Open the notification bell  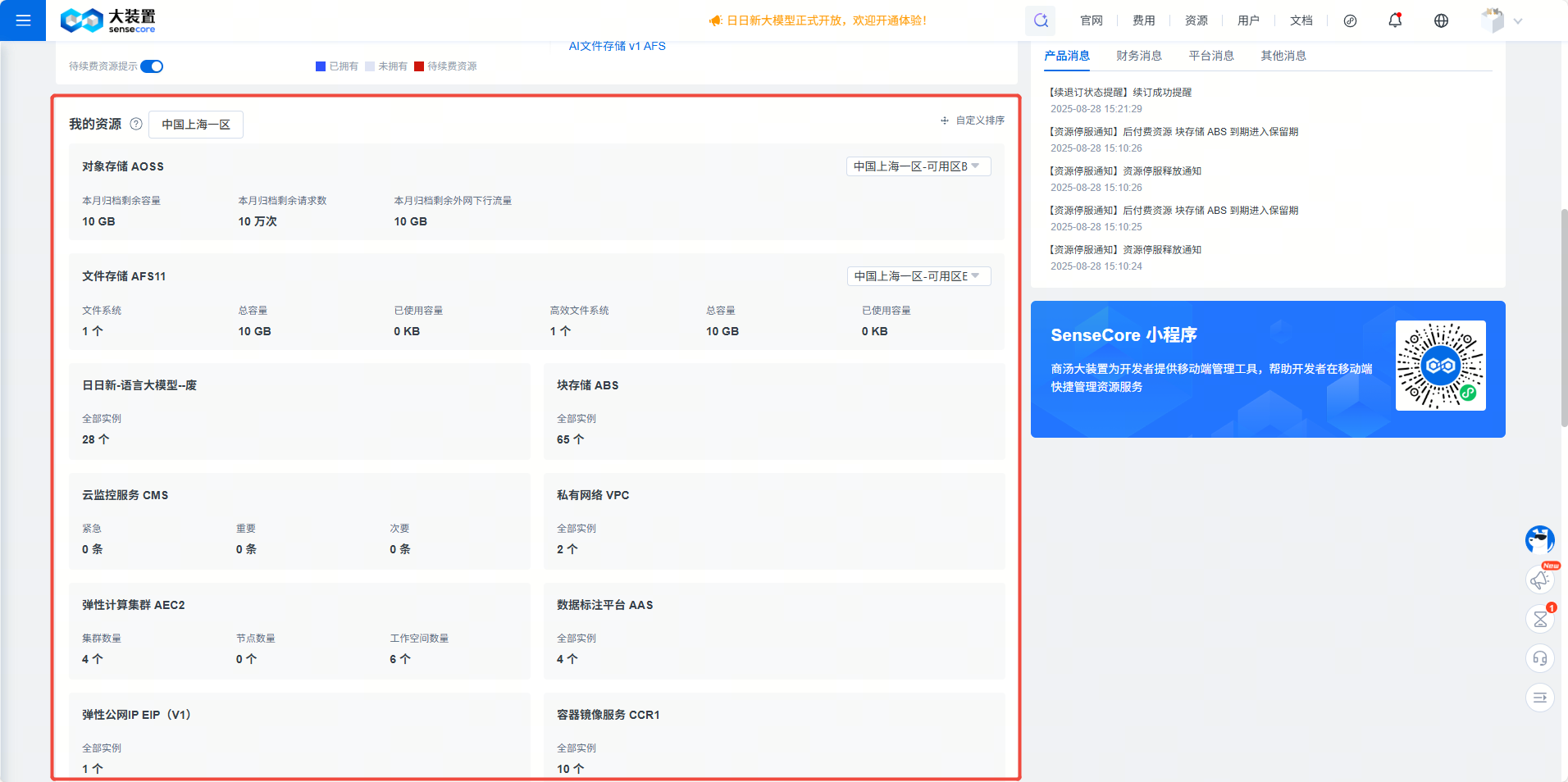(x=1395, y=20)
